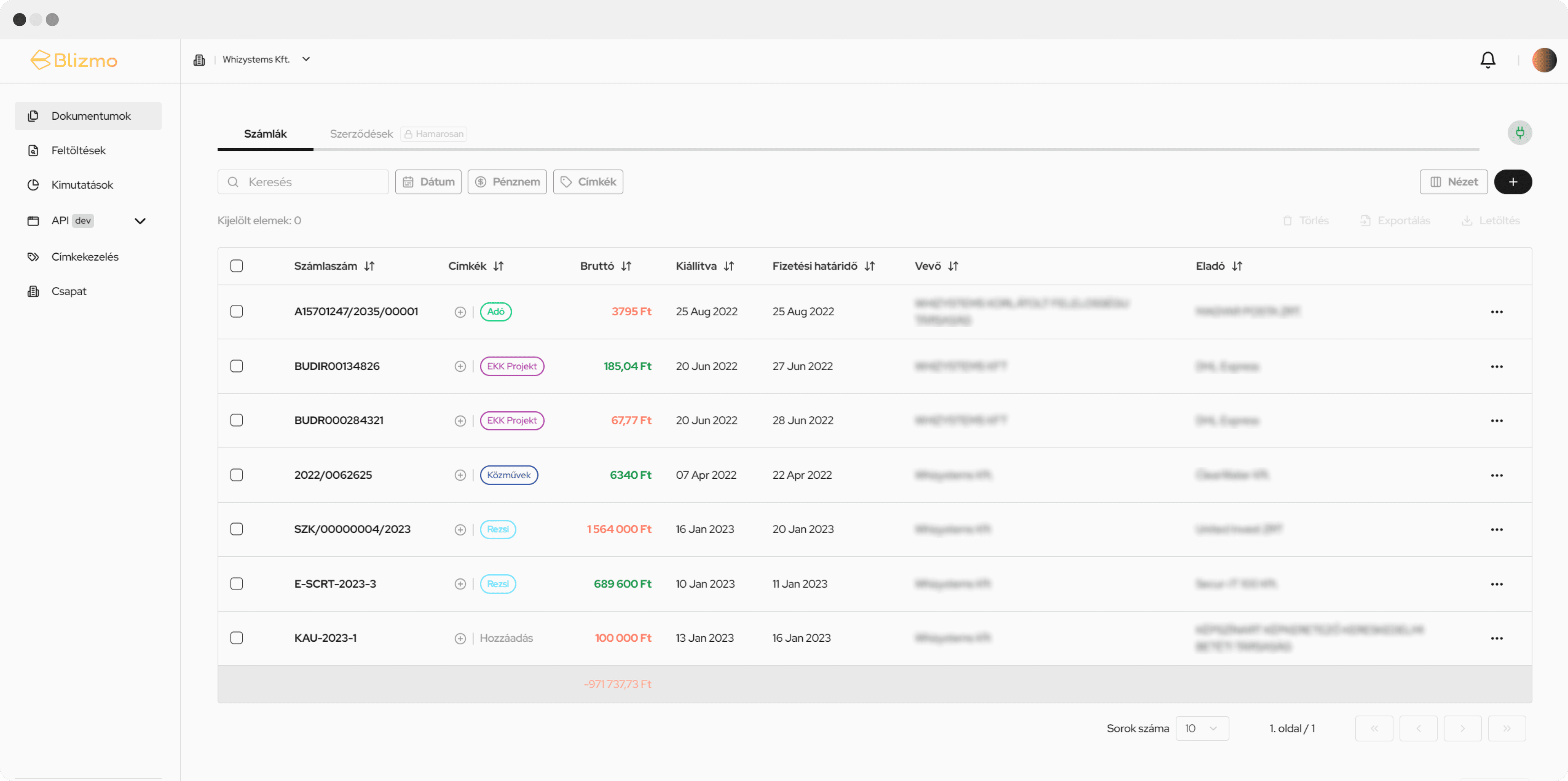Click the black plus add button
Viewport: 1568px width, 781px height.
click(1512, 182)
